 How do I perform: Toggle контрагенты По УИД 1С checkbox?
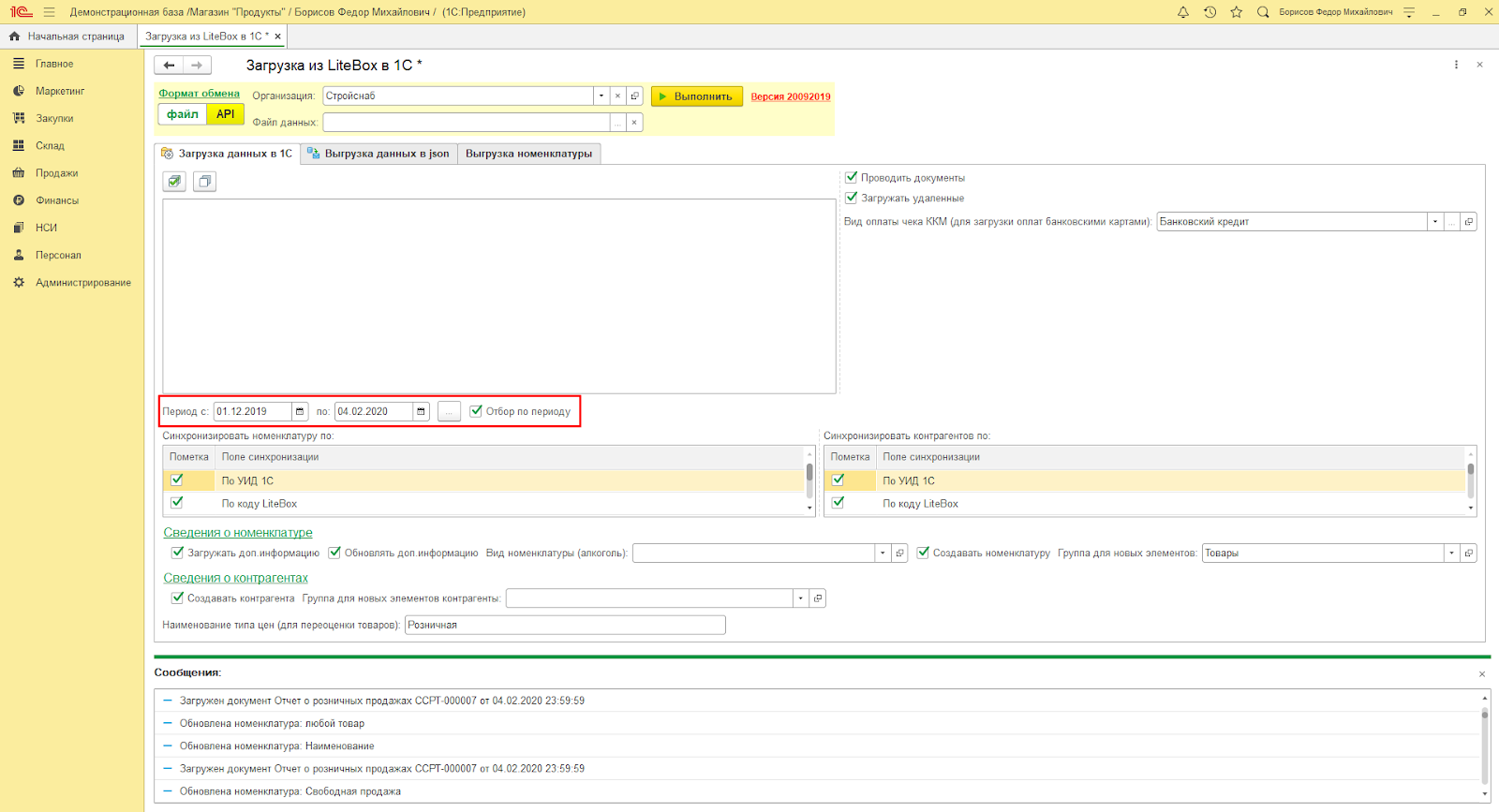click(x=839, y=480)
